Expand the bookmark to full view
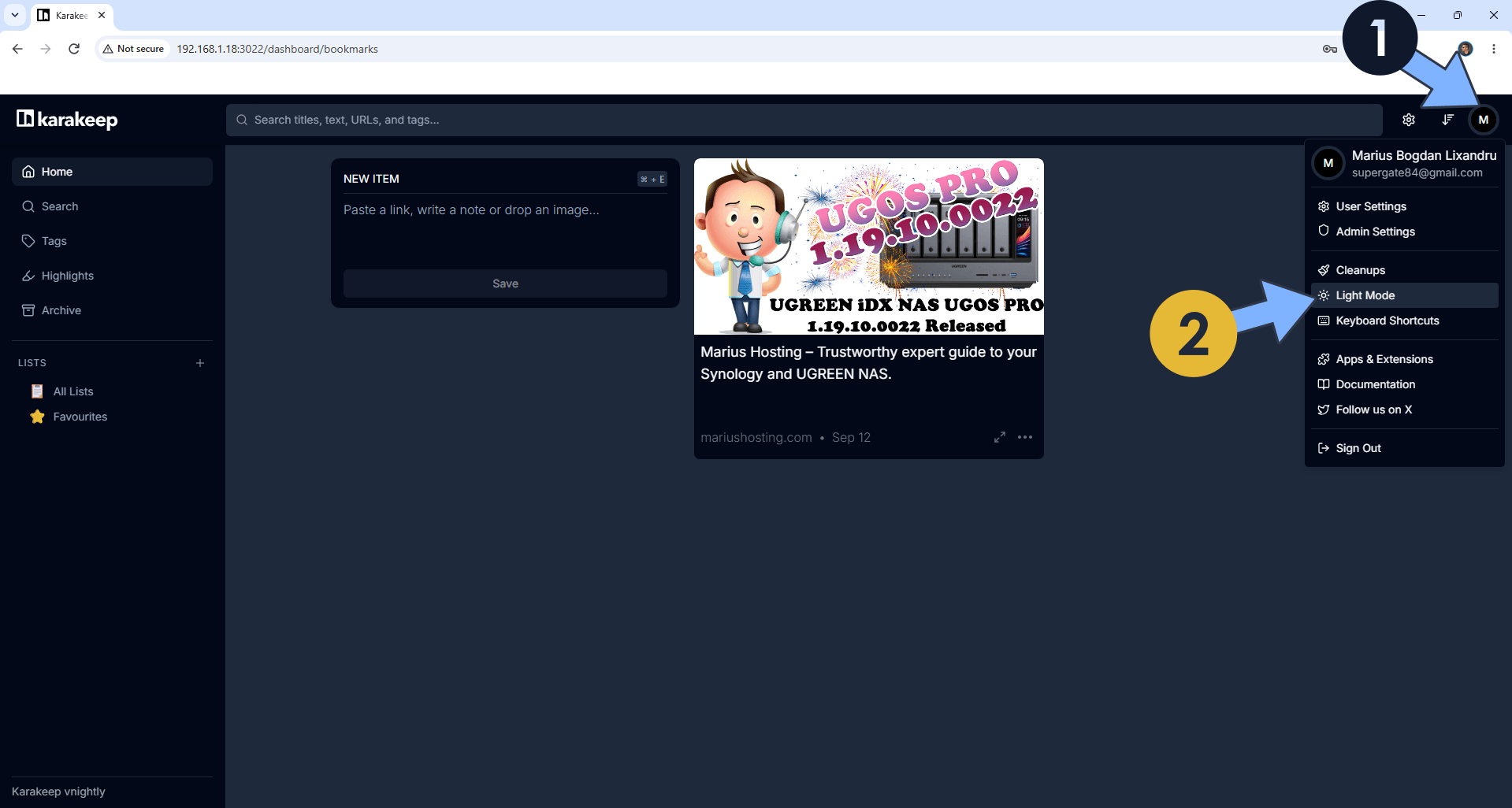This screenshot has width=1512, height=808. pos(1000,437)
